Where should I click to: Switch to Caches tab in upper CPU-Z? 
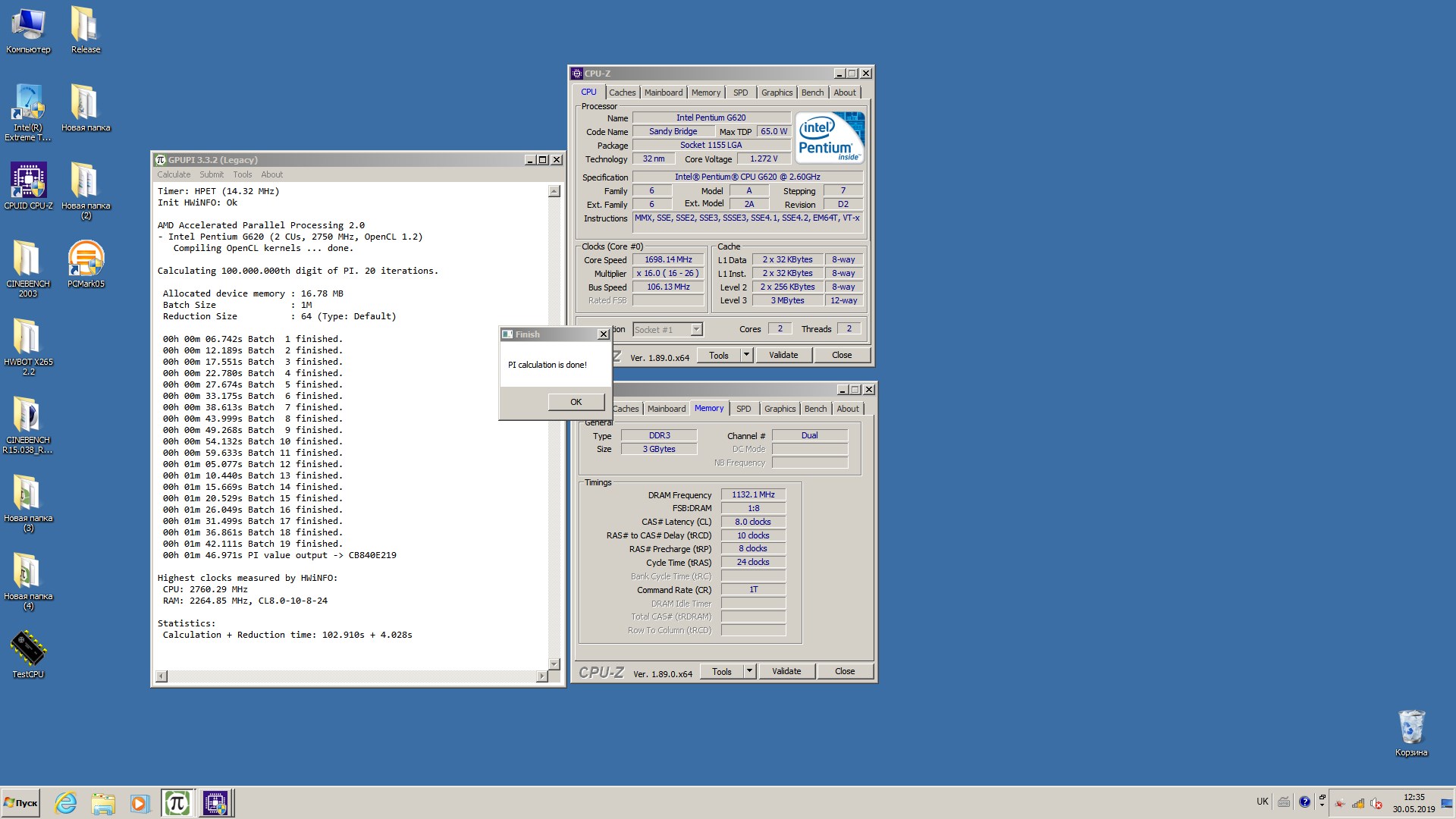(x=622, y=93)
